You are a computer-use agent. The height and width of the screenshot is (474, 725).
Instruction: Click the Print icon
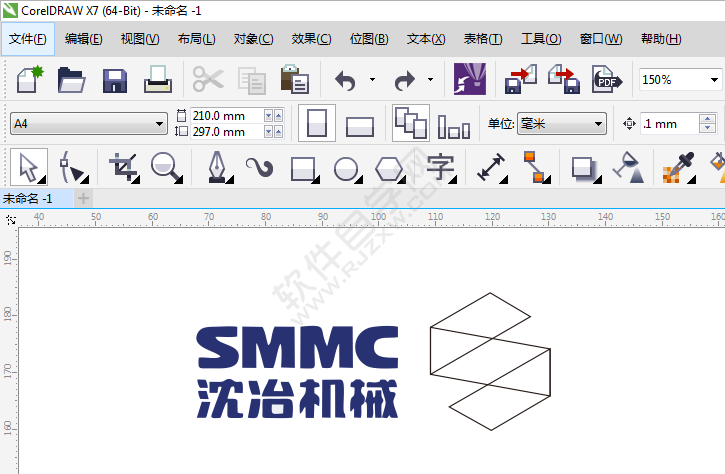[158, 79]
